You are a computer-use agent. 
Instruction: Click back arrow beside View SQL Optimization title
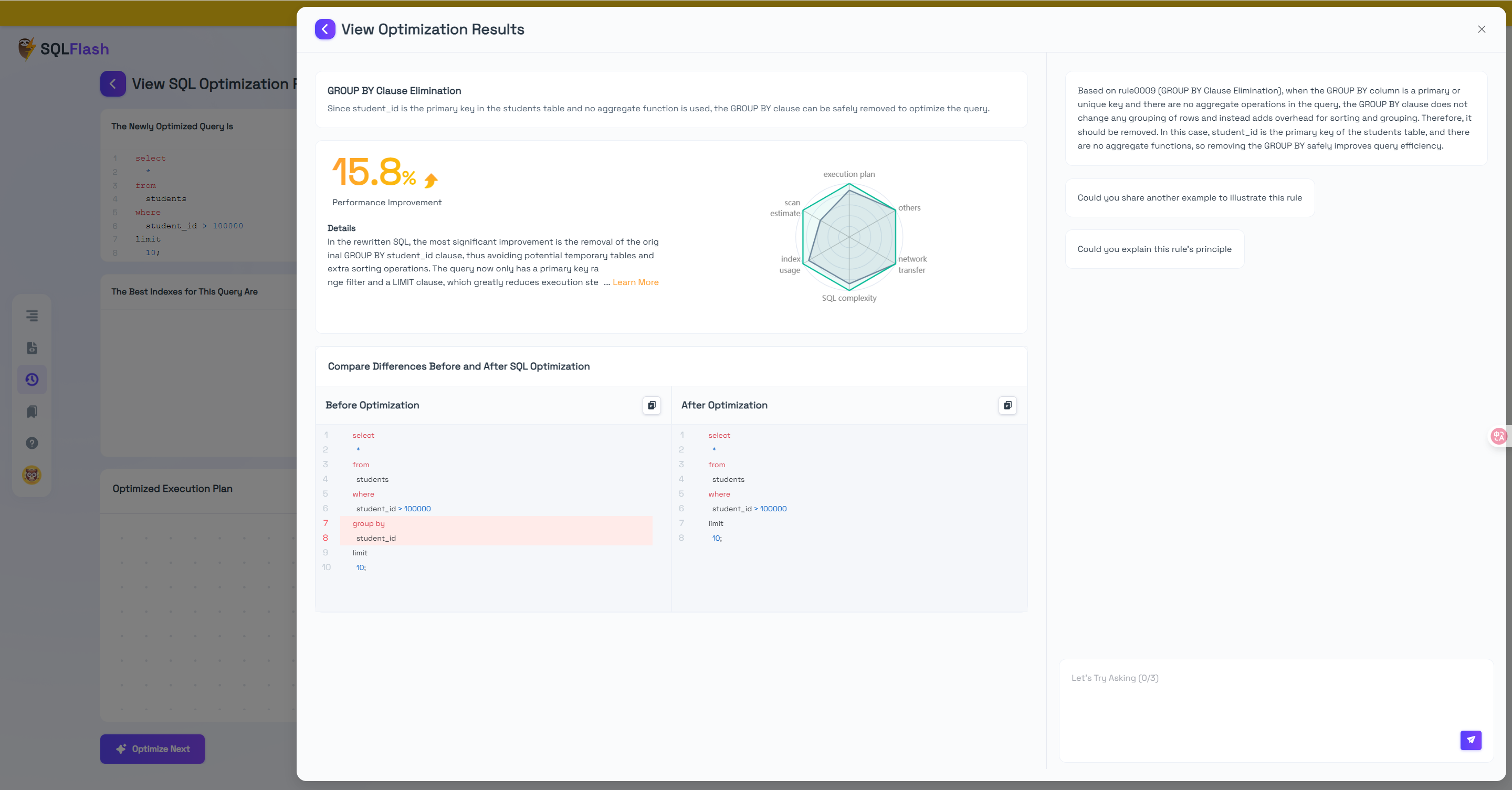[x=113, y=83]
